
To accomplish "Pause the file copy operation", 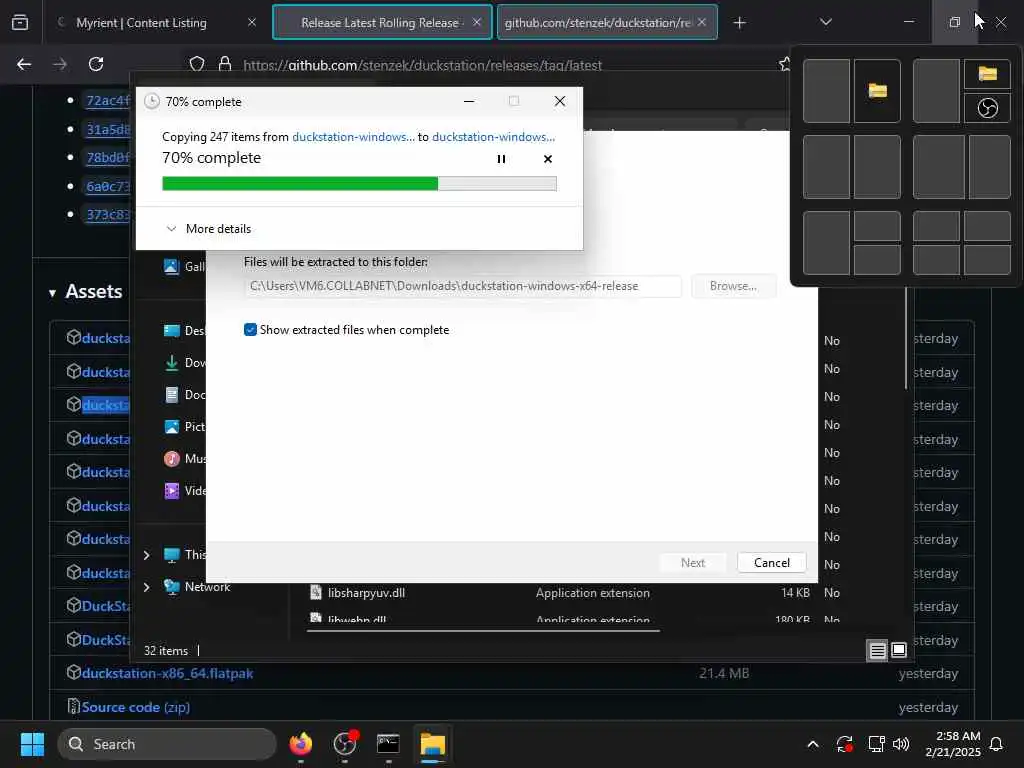I will [501, 159].
